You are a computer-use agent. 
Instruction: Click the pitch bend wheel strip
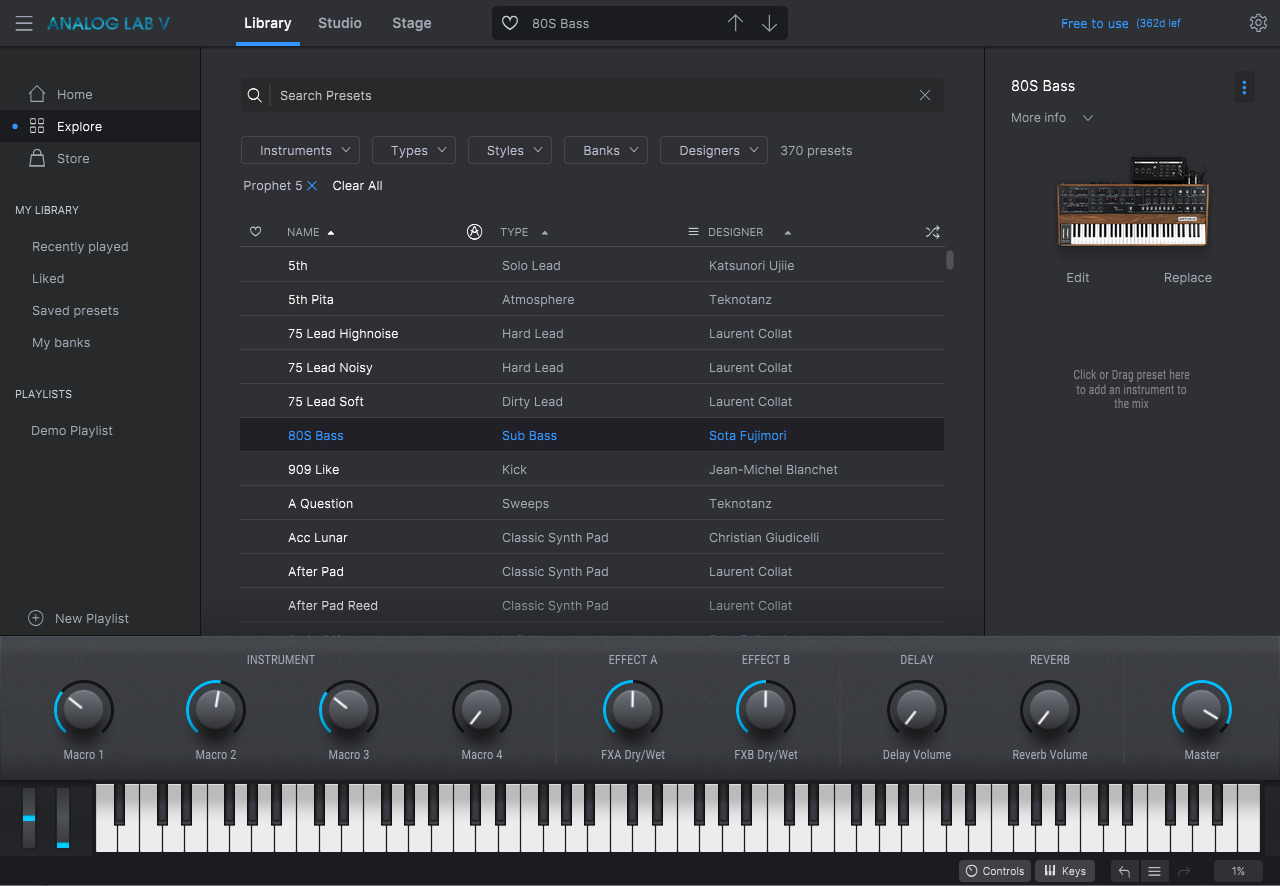coord(29,818)
